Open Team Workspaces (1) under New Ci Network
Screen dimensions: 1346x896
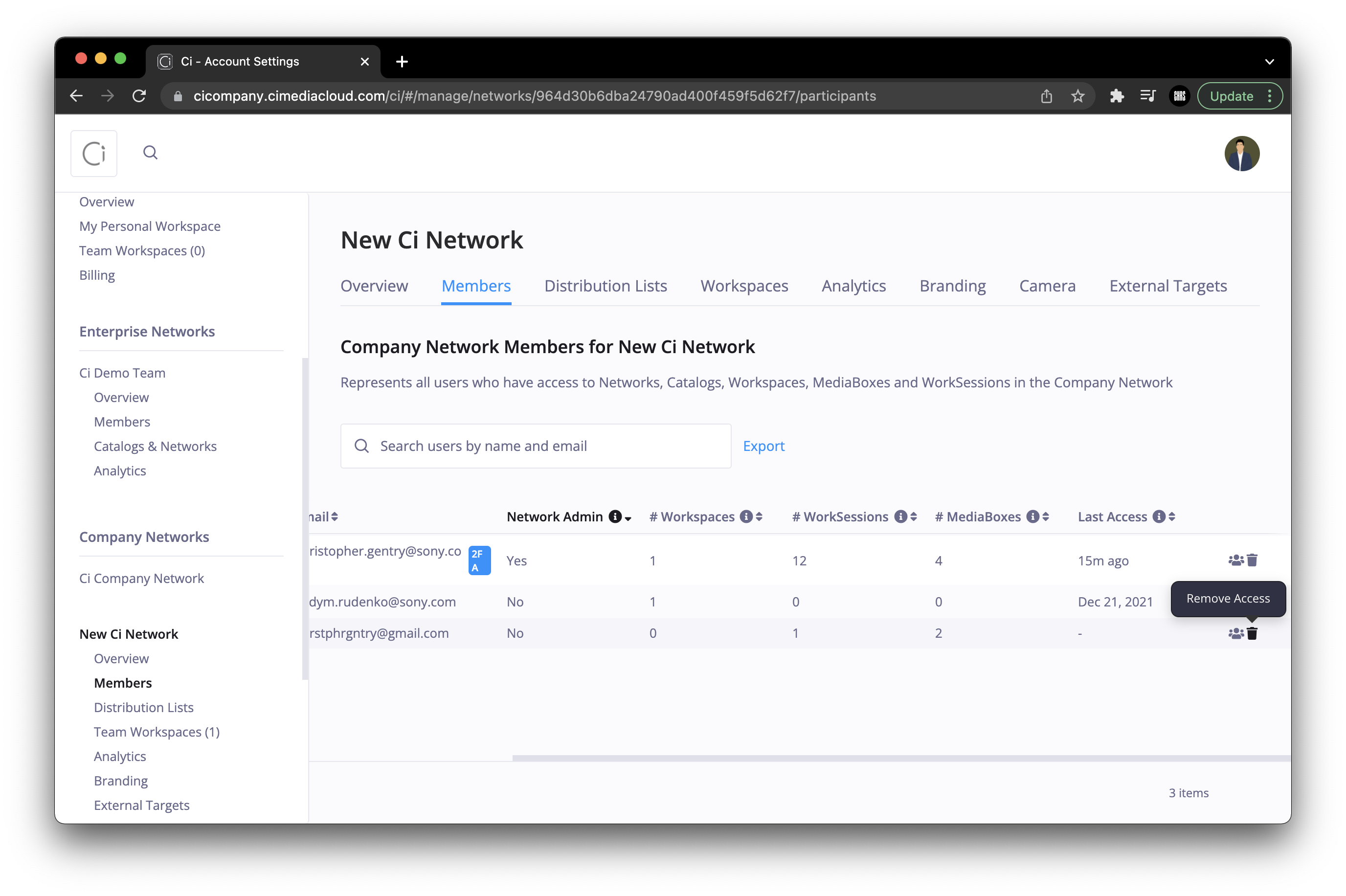(x=157, y=732)
